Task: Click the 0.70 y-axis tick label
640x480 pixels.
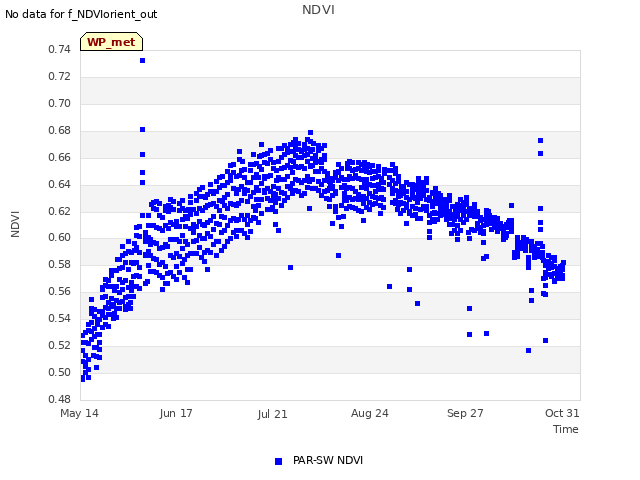Action: [59, 103]
